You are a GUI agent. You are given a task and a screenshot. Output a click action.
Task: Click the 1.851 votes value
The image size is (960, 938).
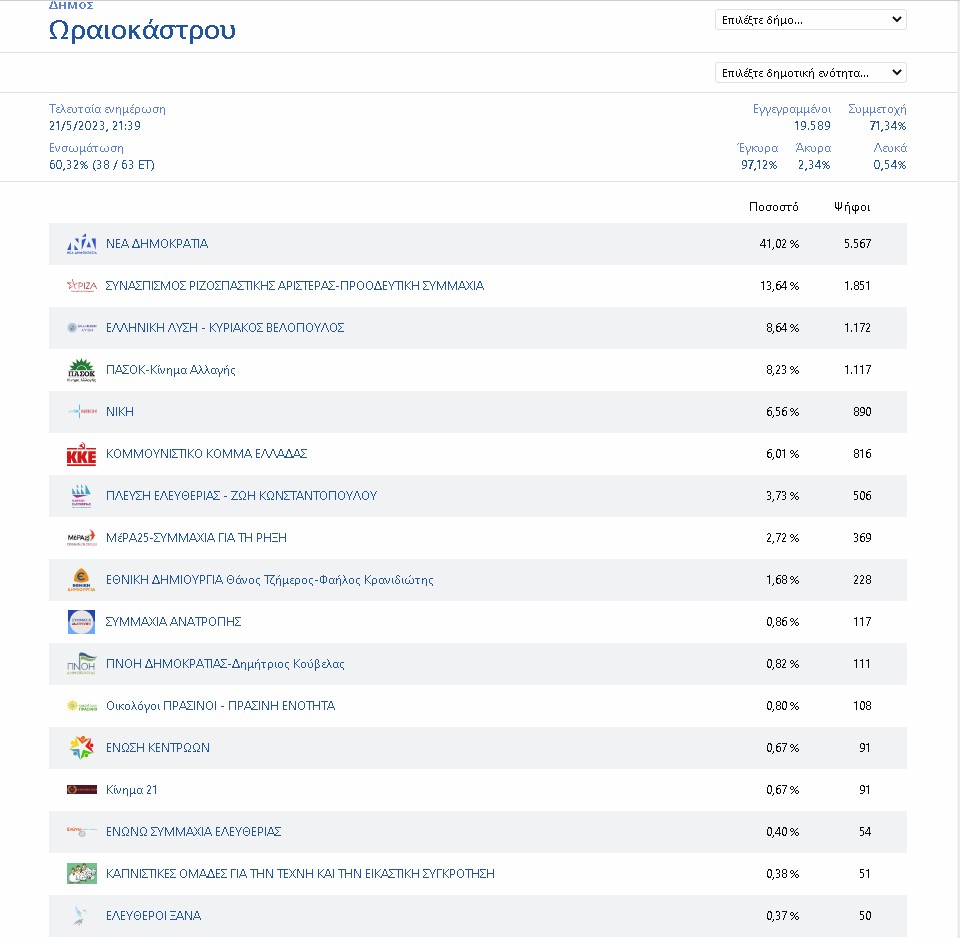click(857, 286)
